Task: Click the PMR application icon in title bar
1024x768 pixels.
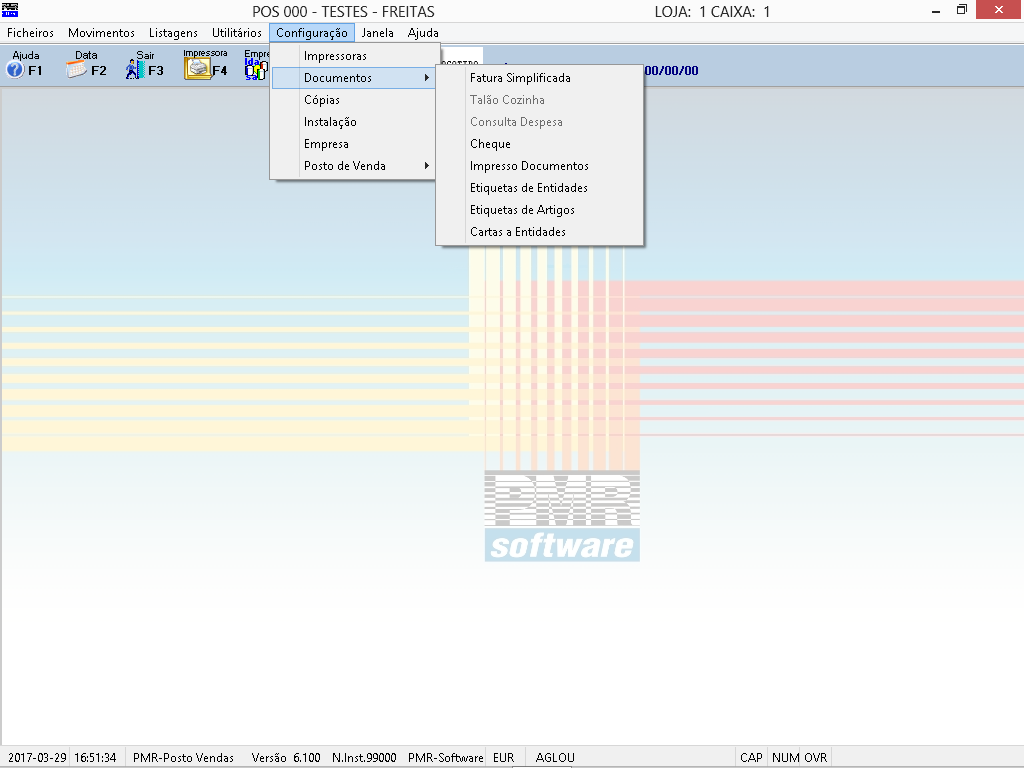Action: pyautogui.click(x=11, y=10)
